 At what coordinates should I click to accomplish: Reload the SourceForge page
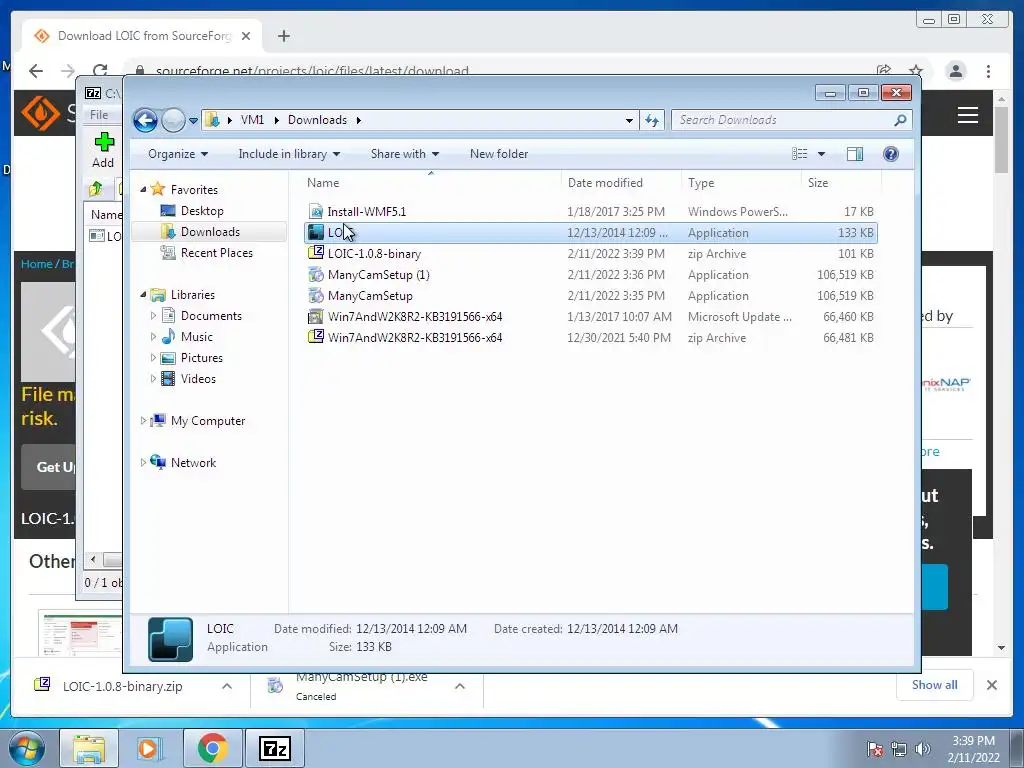[100, 71]
